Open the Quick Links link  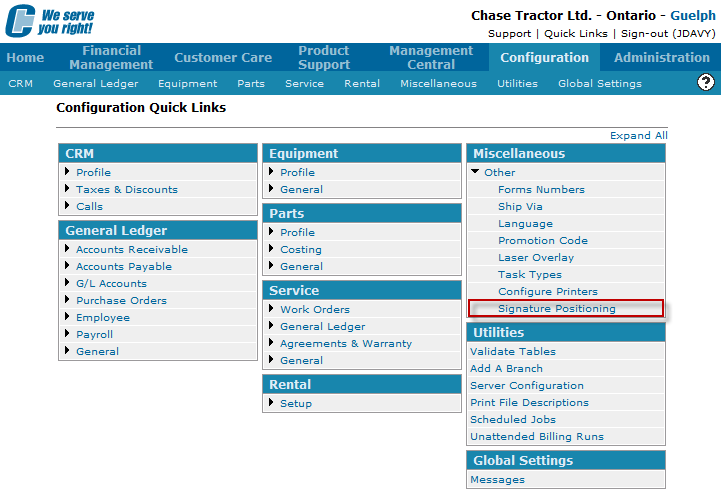tap(576, 34)
